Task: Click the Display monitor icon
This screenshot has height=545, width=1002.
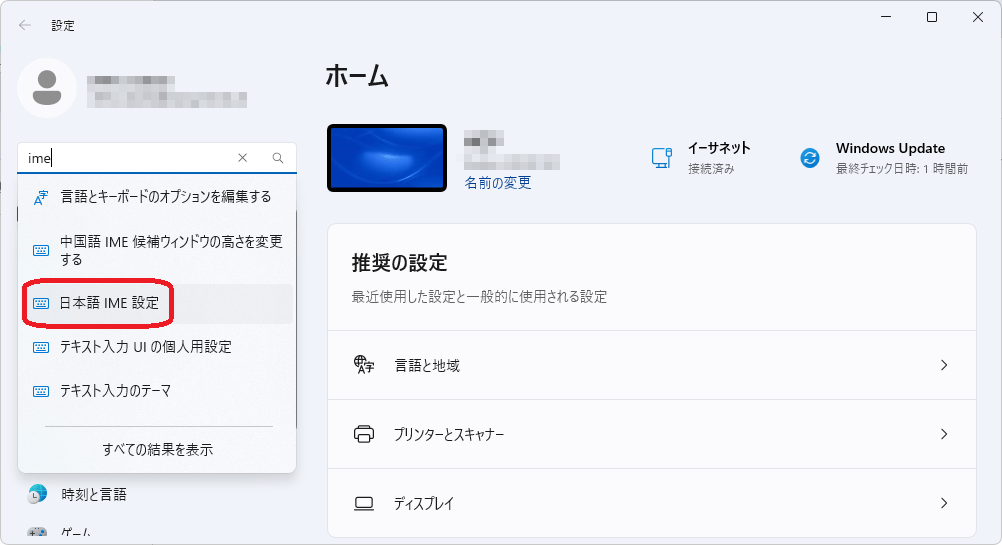Action: pyautogui.click(x=364, y=502)
